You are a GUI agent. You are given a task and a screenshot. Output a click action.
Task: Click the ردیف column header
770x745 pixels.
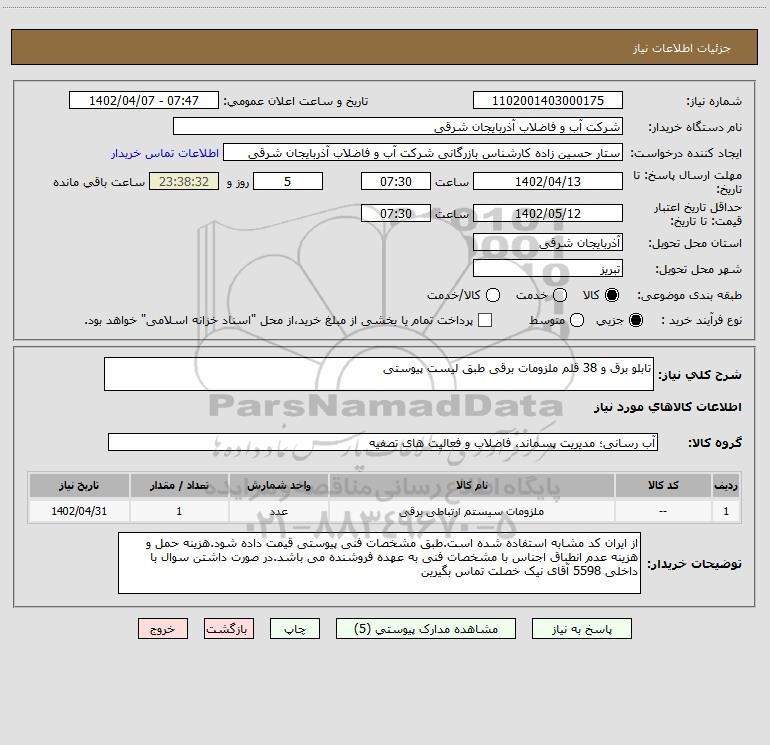tap(726, 485)
